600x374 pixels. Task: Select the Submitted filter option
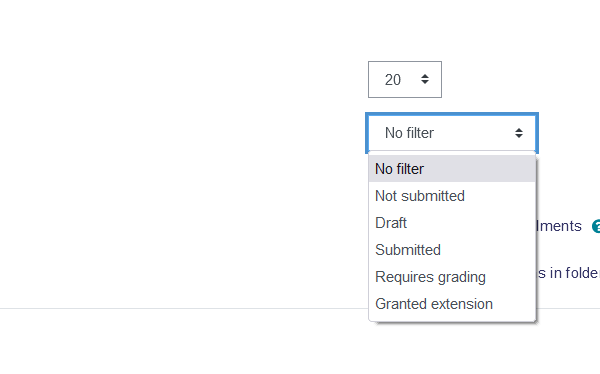coord(452,250)
